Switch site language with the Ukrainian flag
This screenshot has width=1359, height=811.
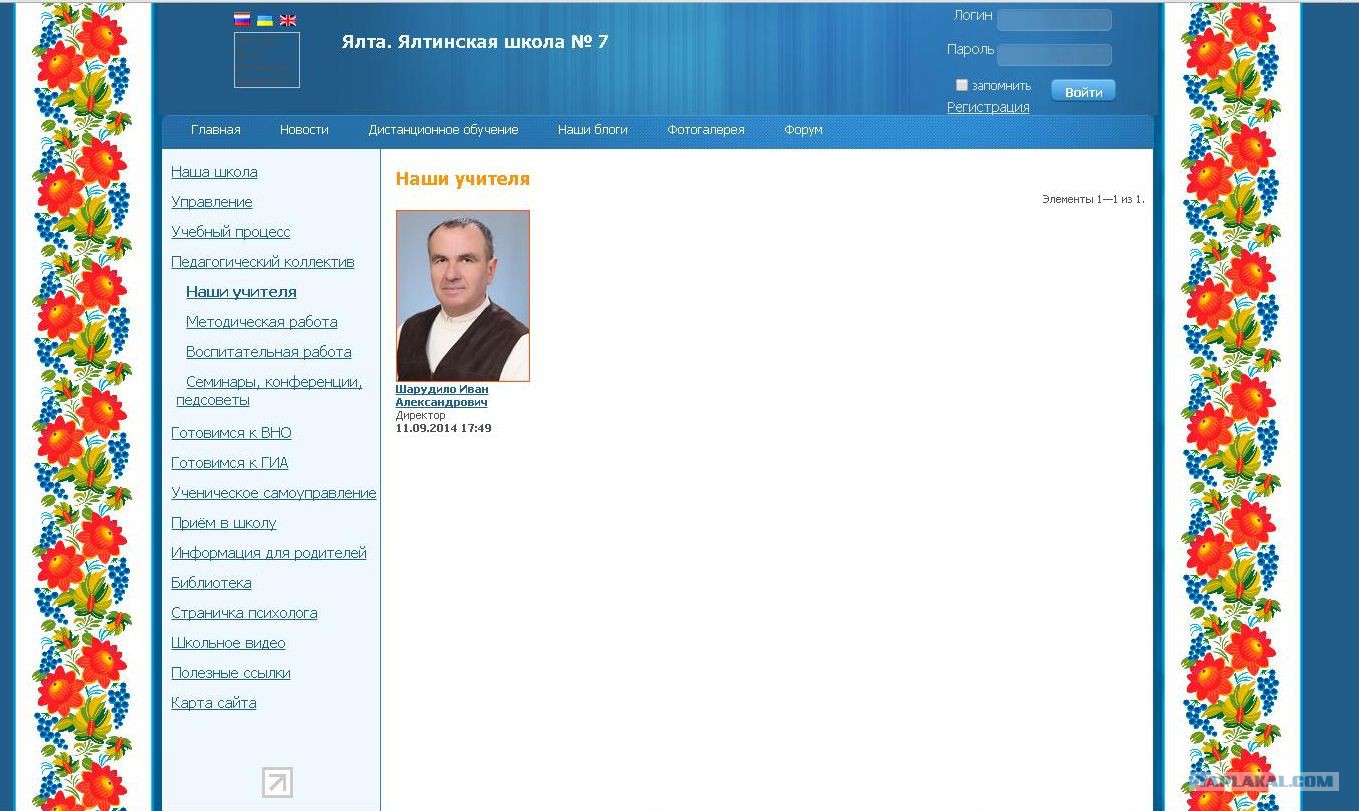pyautogui.click(x=265, y=20)
